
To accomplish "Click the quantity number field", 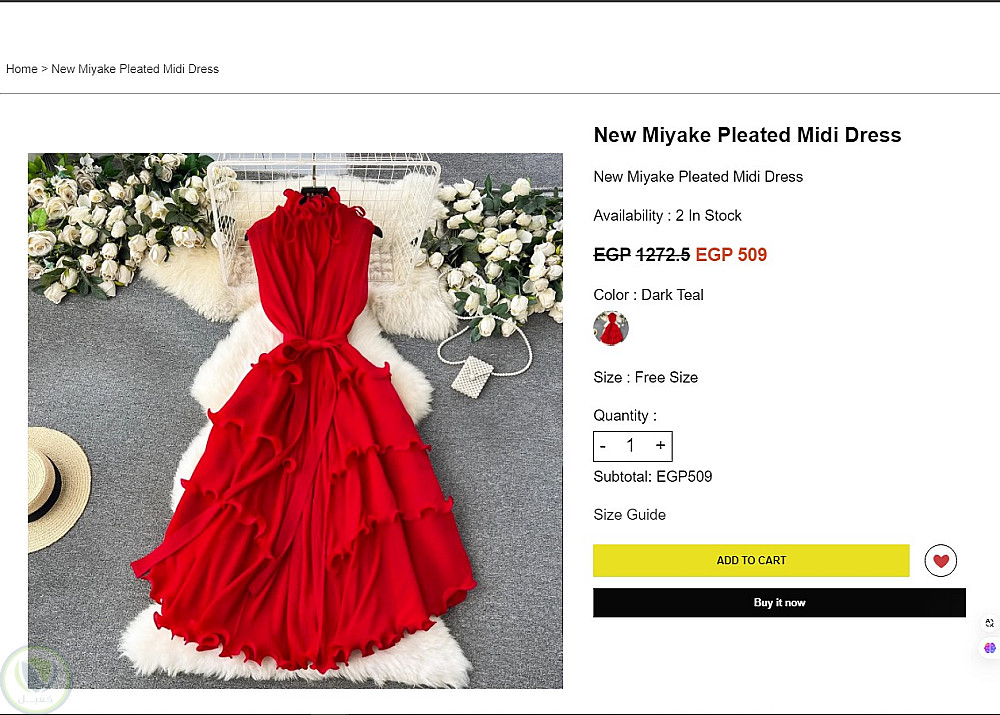I will 631,446.
